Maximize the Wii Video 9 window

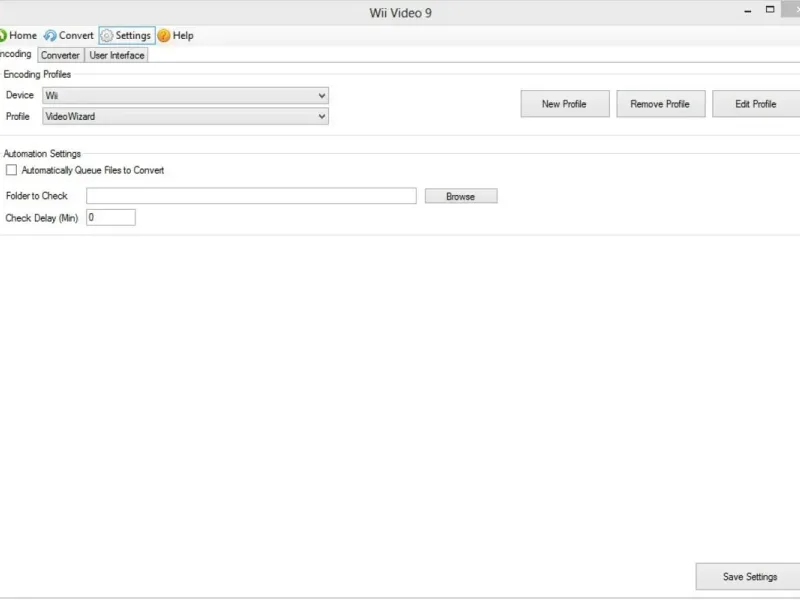tap(770, 9)
